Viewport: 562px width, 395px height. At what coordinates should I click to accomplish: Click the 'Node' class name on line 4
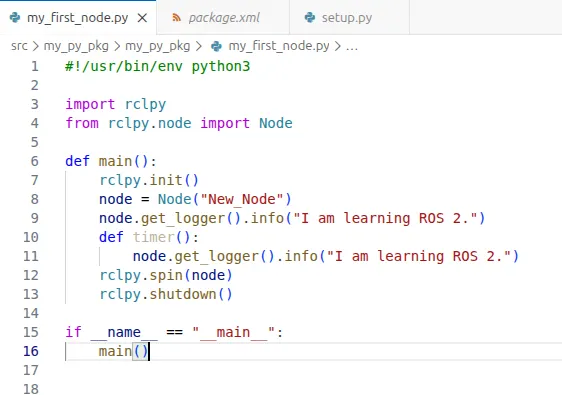(276, 123)
